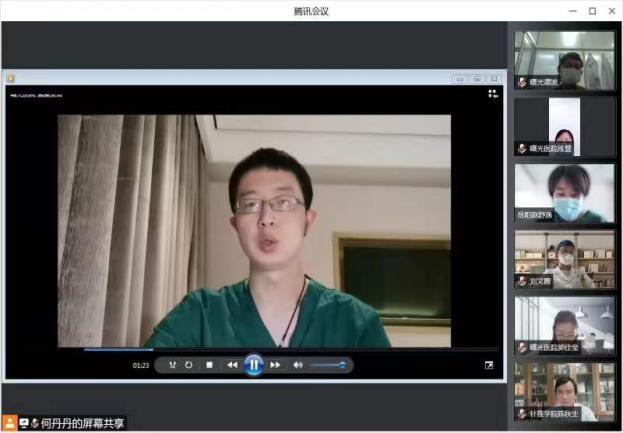The height and width of the screenshot is (433, 623).
Task: Open full screen using bottom-right player icon
Action: [x=489, y=365]
